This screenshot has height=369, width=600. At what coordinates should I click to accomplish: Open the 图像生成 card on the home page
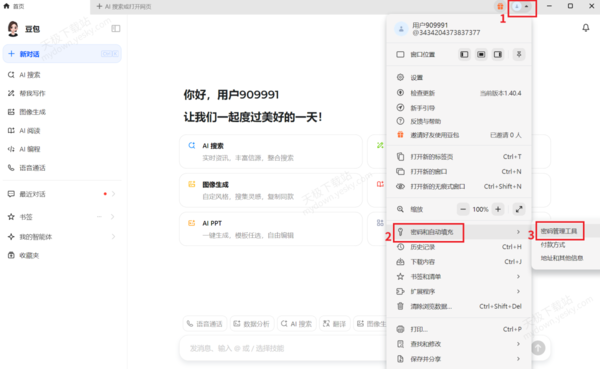click(x=271, y=190)
